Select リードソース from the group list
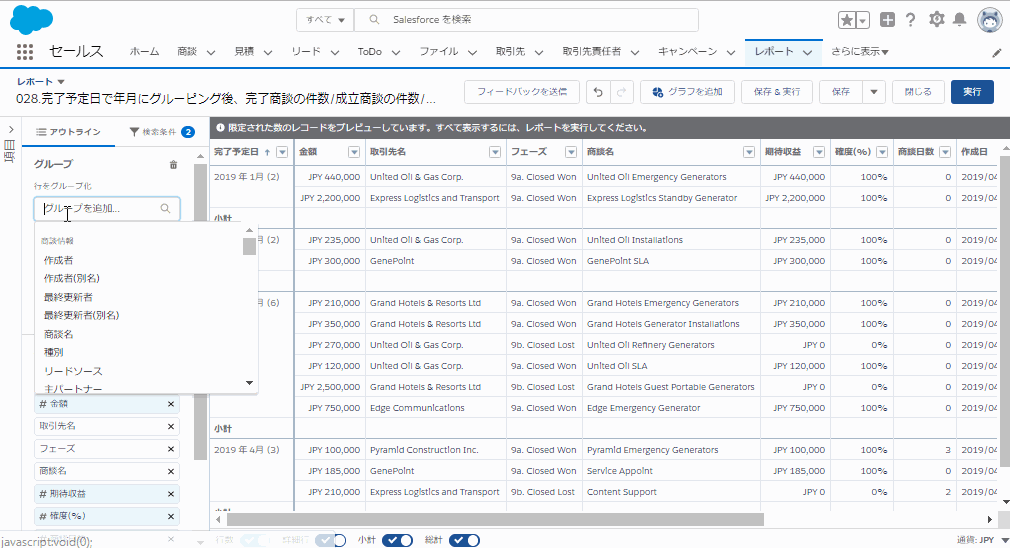Image resolution: width=1010 pixels, height=548 pixels. pos(73,371)
